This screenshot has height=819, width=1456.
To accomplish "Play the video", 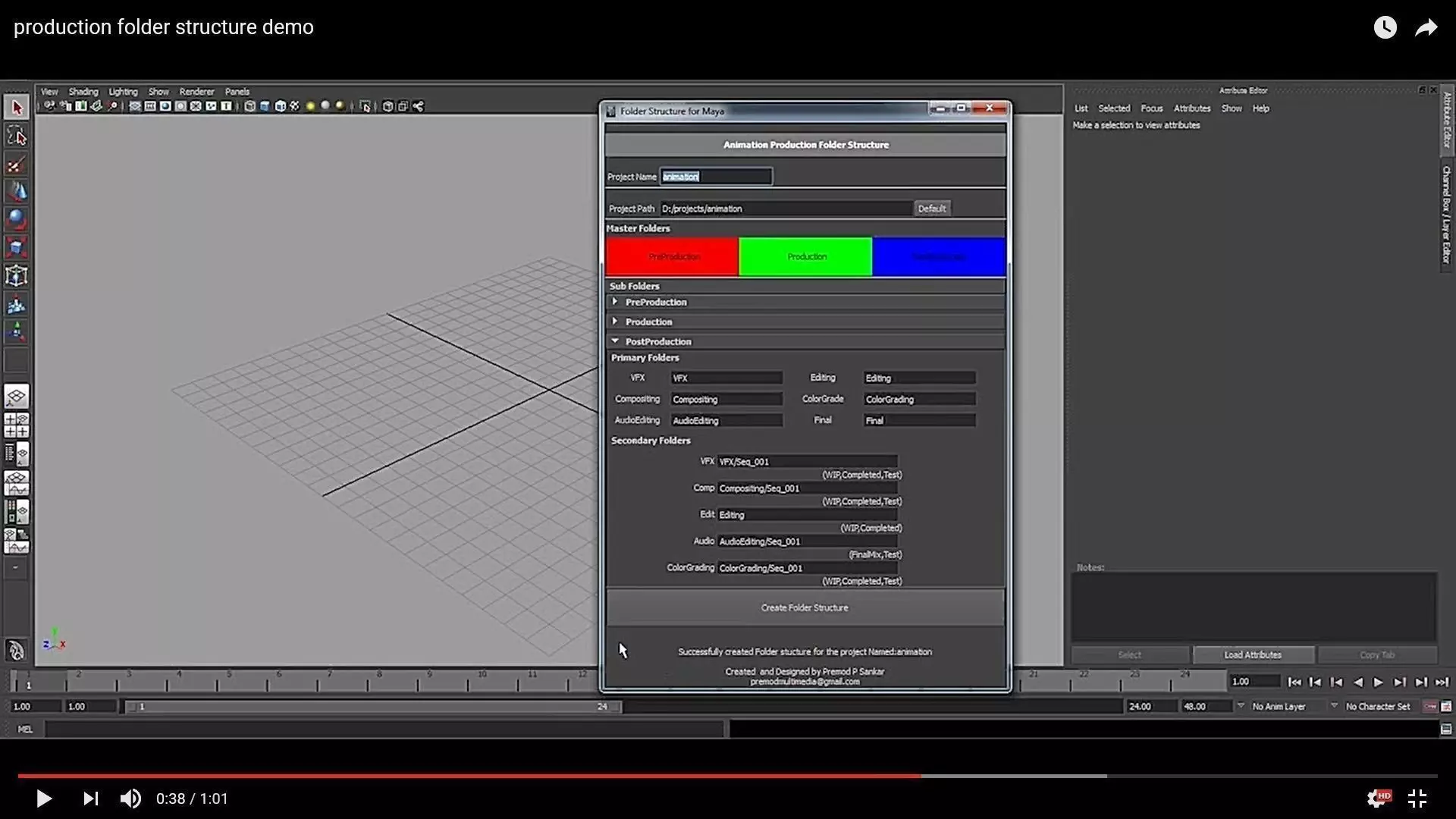I will click(44, 799).
